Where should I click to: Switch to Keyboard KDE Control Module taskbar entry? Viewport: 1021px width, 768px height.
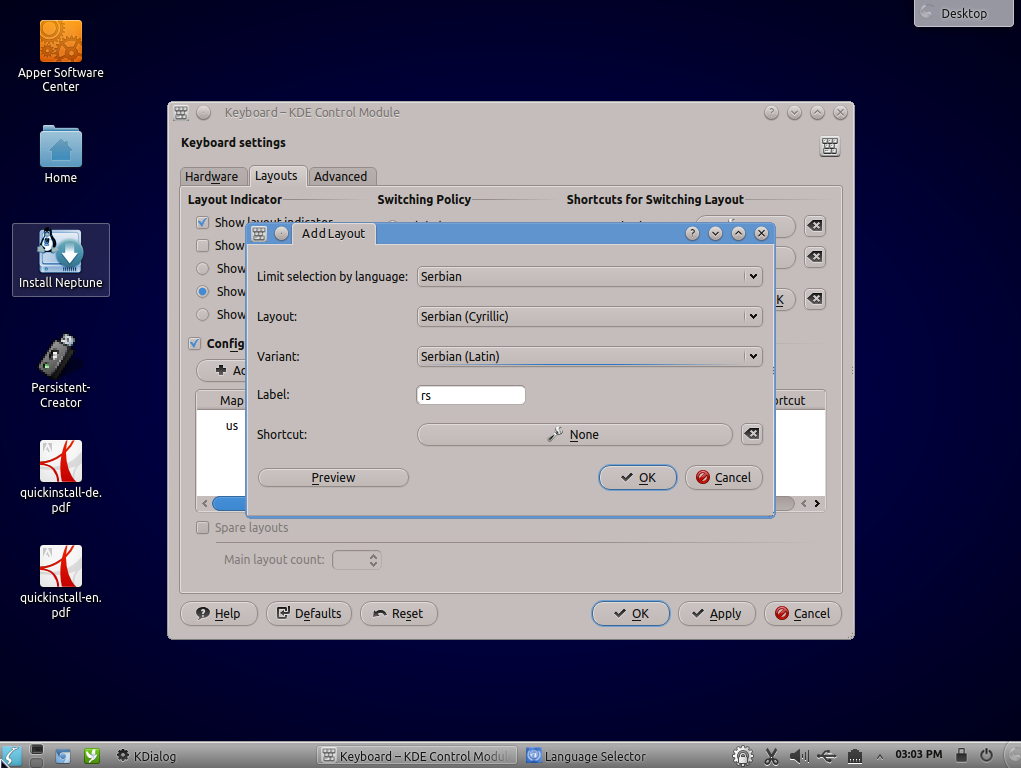click(x=417, y=756)
